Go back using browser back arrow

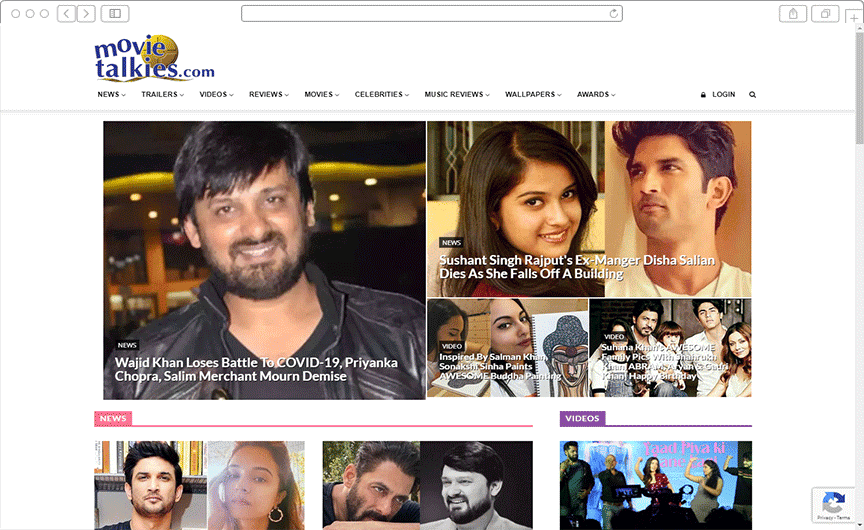[x=66, y=13]
